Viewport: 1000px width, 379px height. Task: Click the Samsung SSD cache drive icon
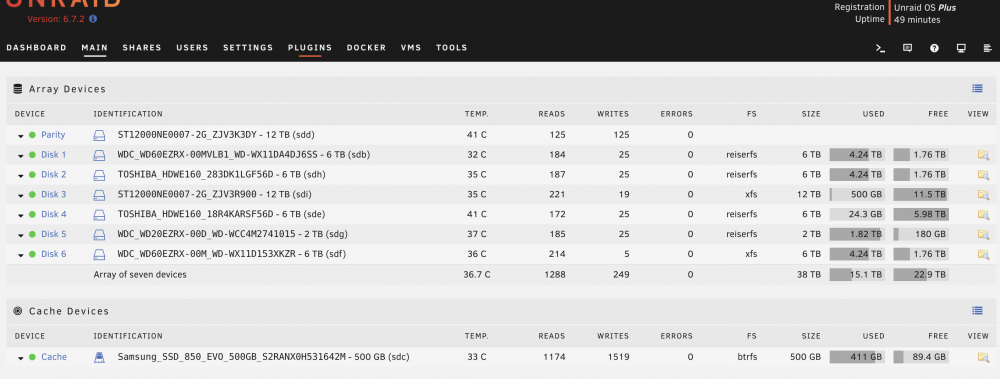(99, 357)
